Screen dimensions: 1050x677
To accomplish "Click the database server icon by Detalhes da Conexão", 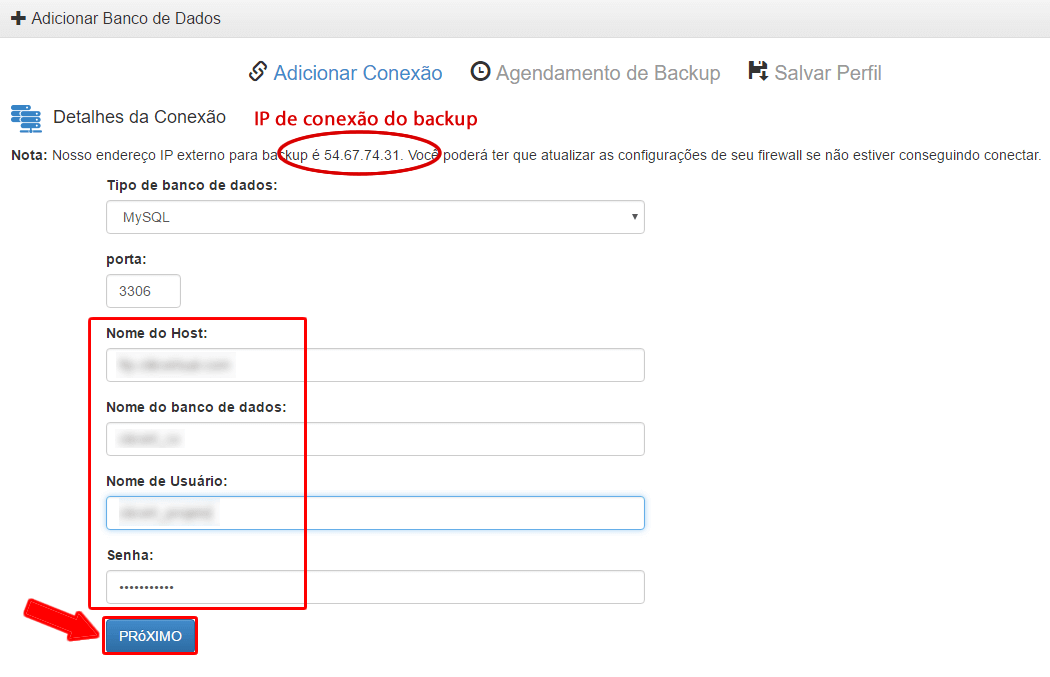I will pyautogui.click(x=26, y=118).
